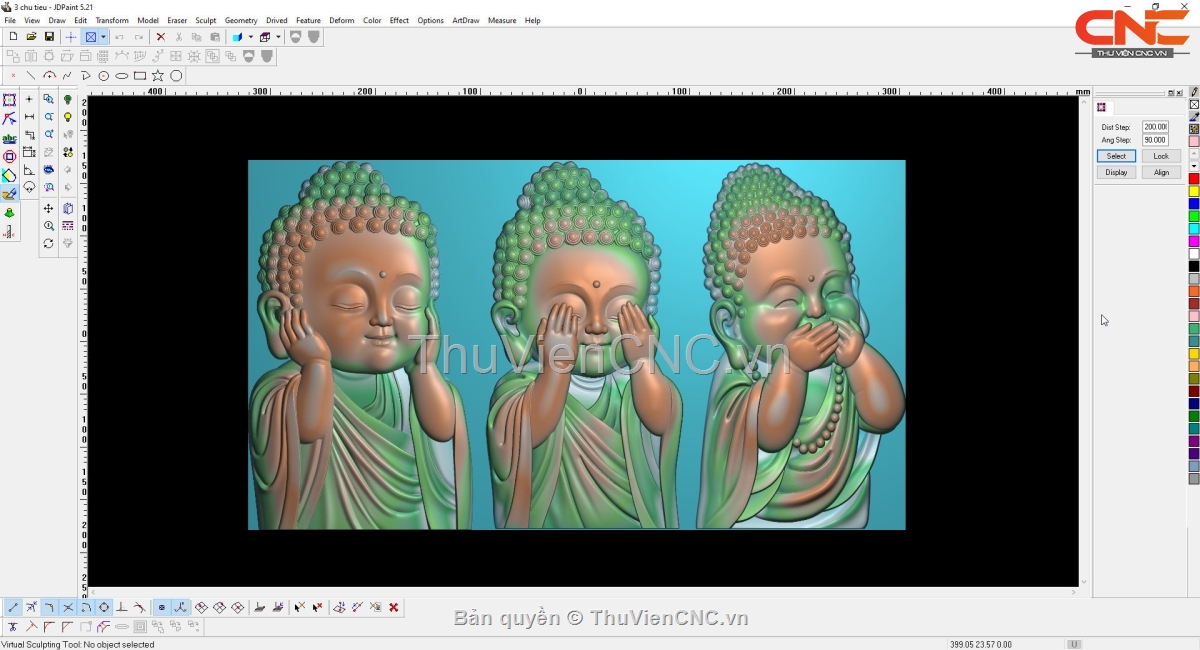Open the dropdown arrow next to the blue cube icon
Image resolution: width=1200 pixels, height=650 pixels.
(x=250, y=37)
